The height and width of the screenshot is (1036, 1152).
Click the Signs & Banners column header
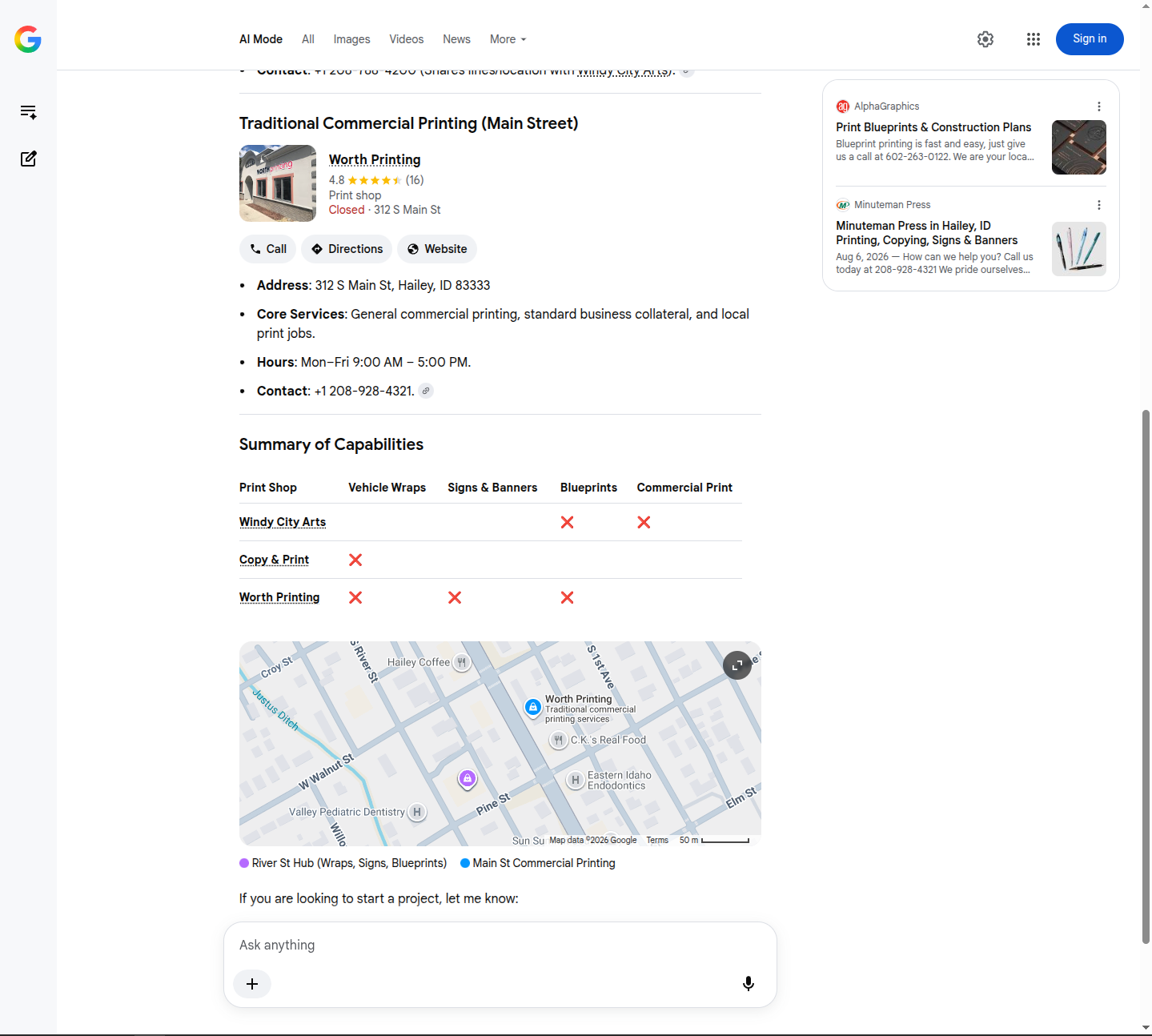pos(492,488)
